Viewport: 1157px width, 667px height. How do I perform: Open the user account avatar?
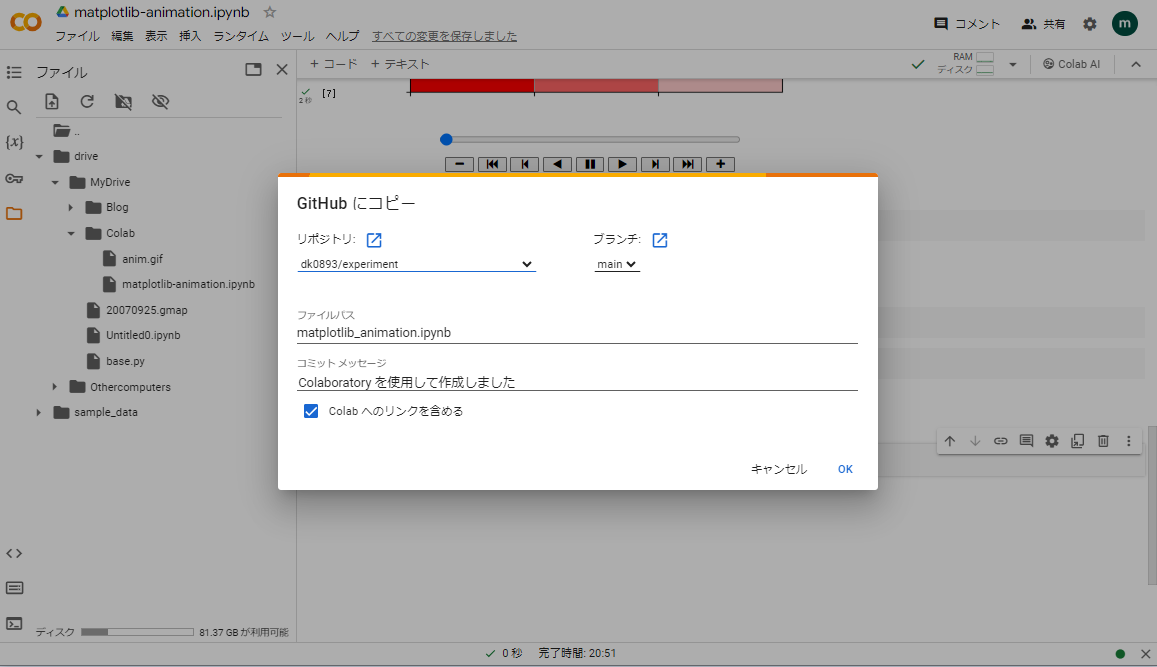[x=1125, y=24]
